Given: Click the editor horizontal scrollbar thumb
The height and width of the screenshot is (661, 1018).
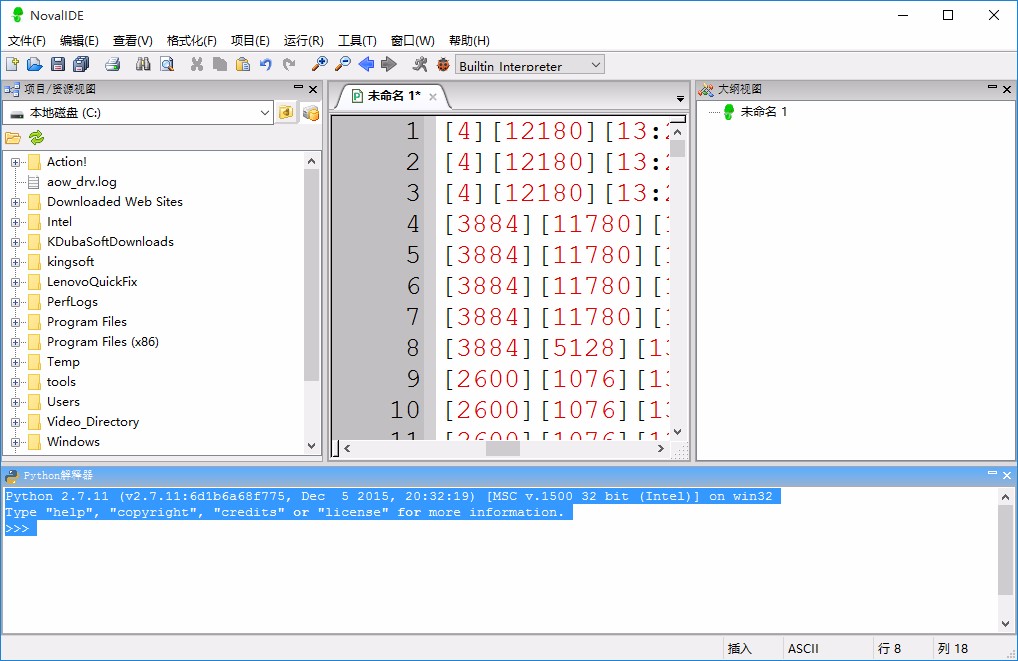Looking at the screenshot, I should 503,448.
